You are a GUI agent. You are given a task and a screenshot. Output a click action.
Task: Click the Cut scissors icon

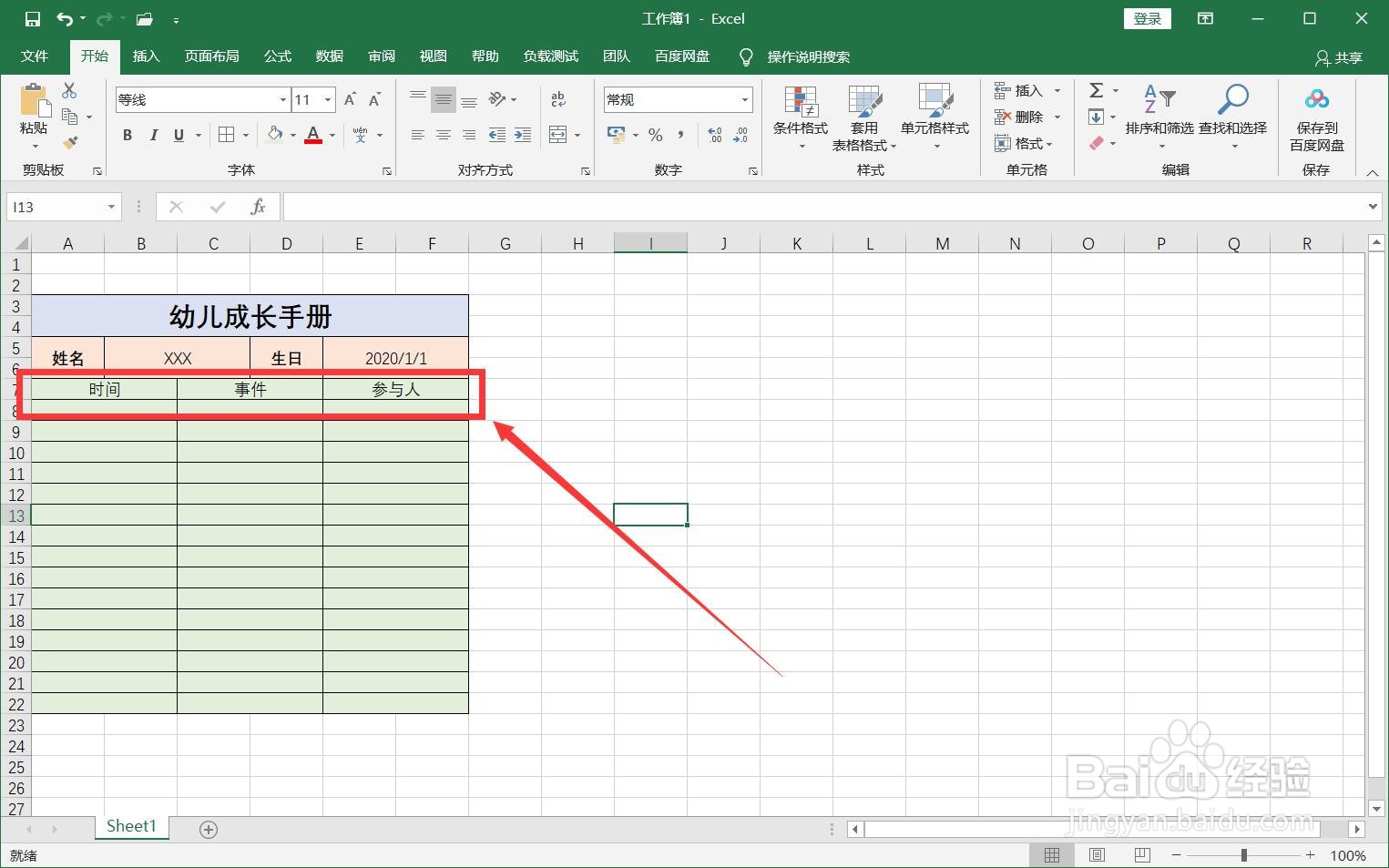(x=69, y=90)
